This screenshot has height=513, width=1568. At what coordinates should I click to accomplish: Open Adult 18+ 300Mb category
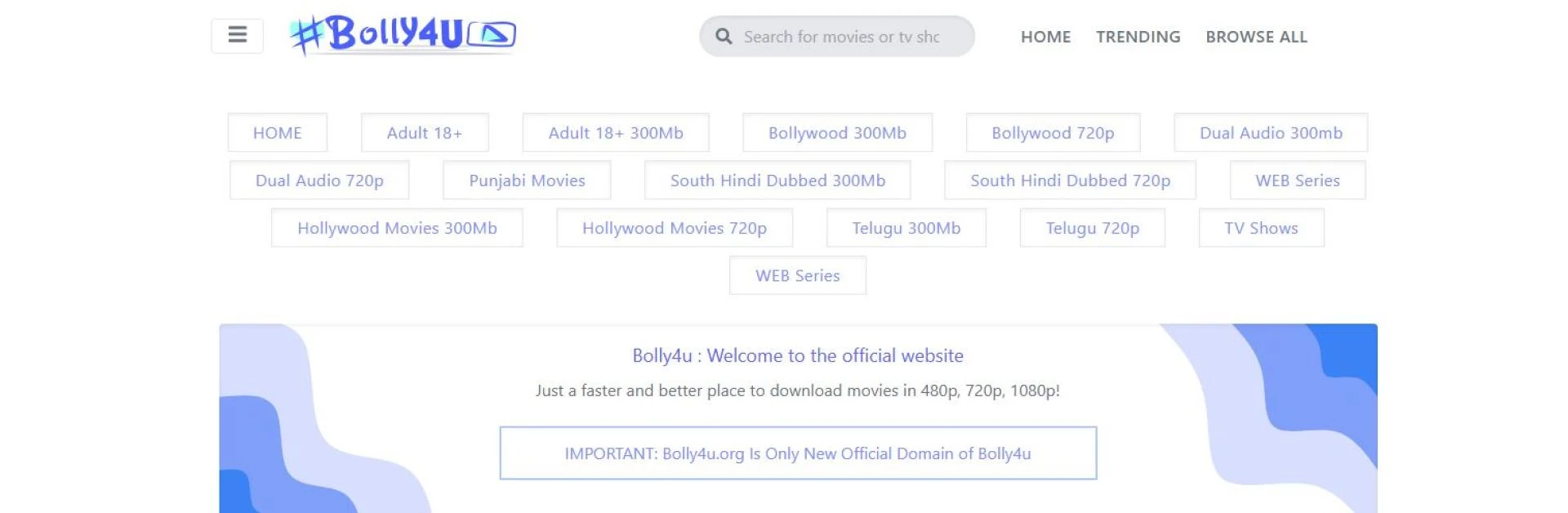coord(616,132)
